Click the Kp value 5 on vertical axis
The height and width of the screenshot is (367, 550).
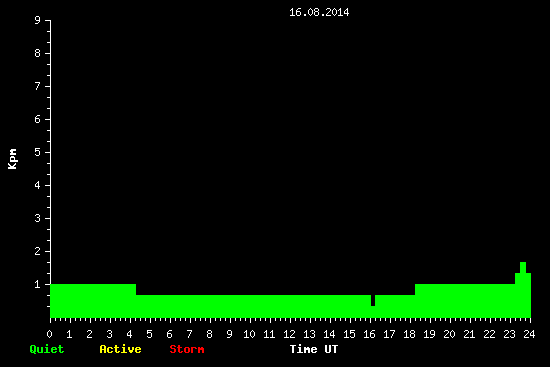[38, 152]
